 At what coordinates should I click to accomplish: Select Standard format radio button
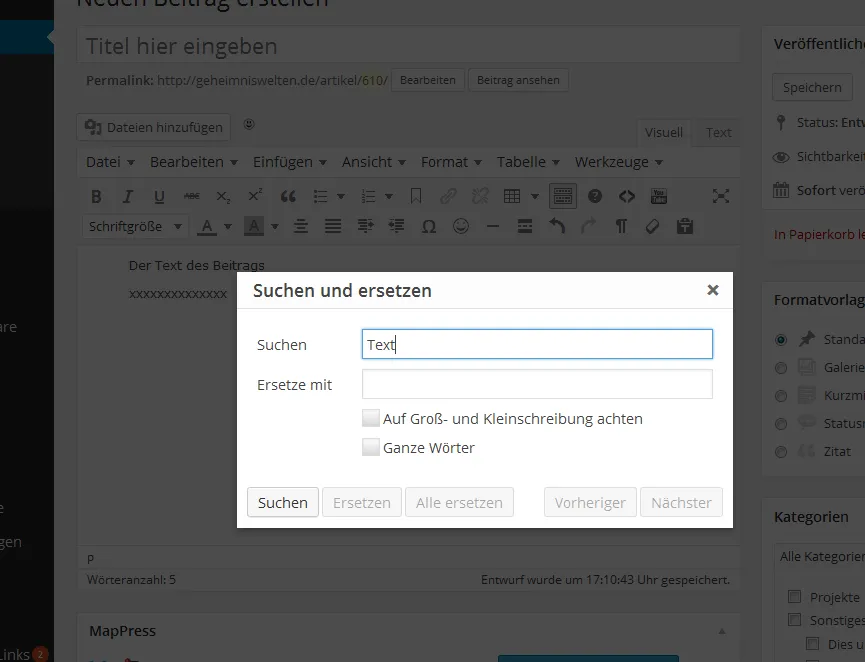click(x=781, y=340)
